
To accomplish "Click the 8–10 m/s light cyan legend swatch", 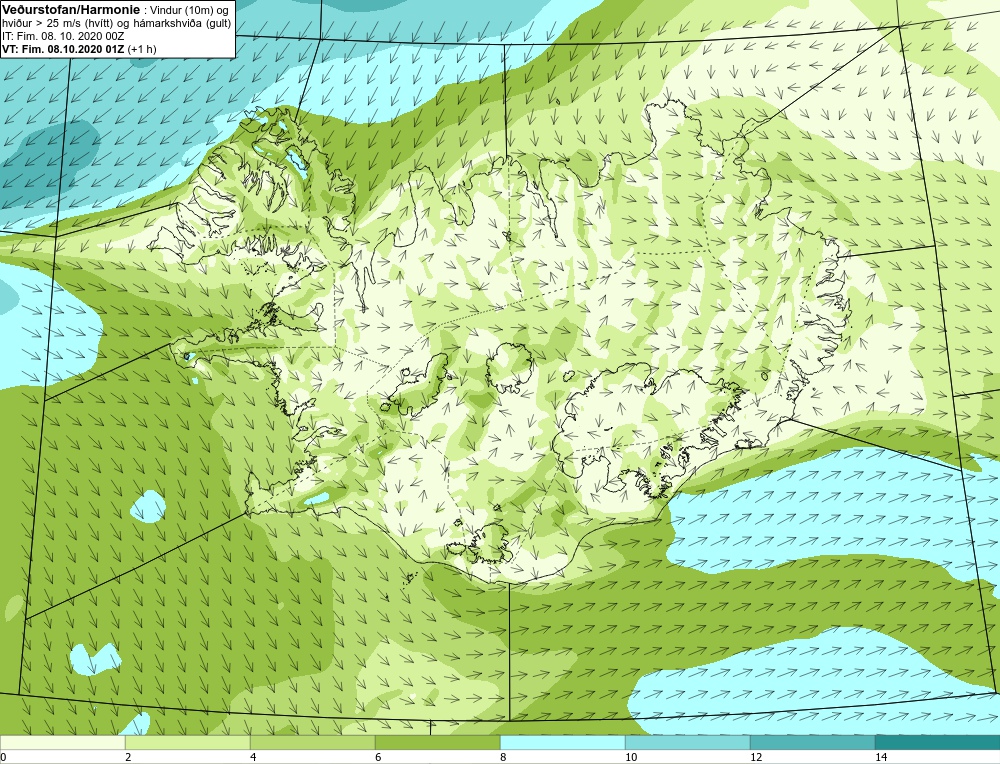I will tap(562, 743).
